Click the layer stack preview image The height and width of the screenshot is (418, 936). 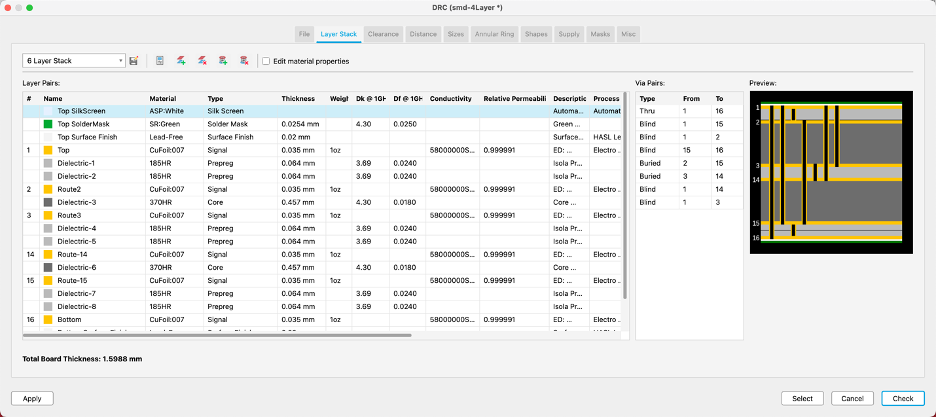pos(831,173)
